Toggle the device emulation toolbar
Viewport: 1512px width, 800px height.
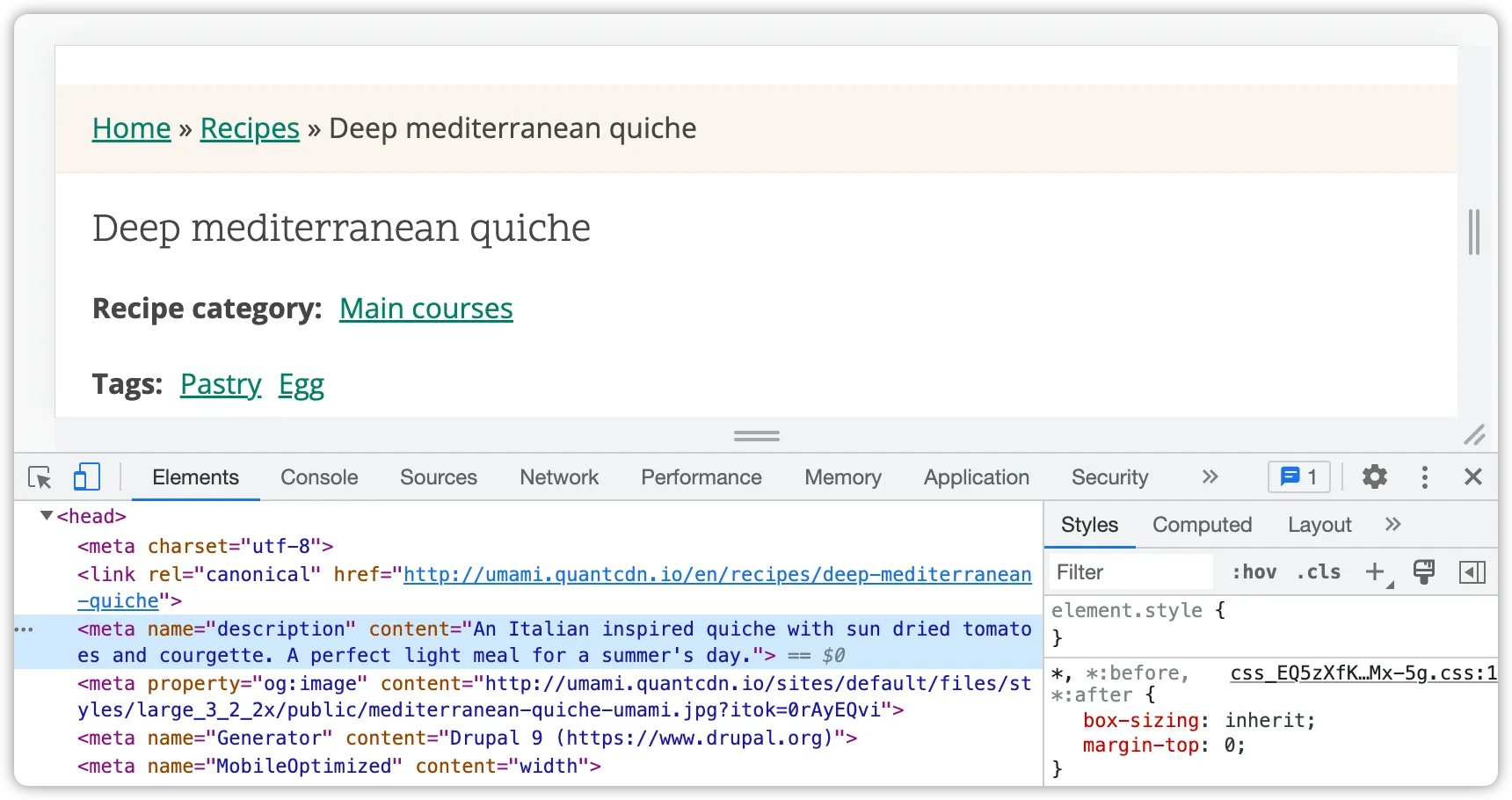click(86, 477)
